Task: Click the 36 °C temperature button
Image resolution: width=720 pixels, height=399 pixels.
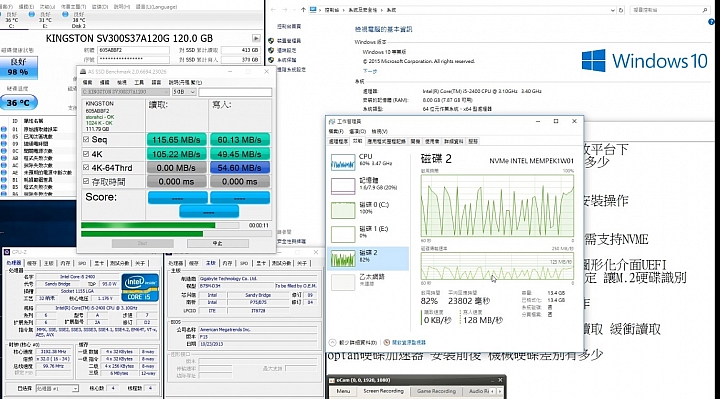Action: click(18, 102)
